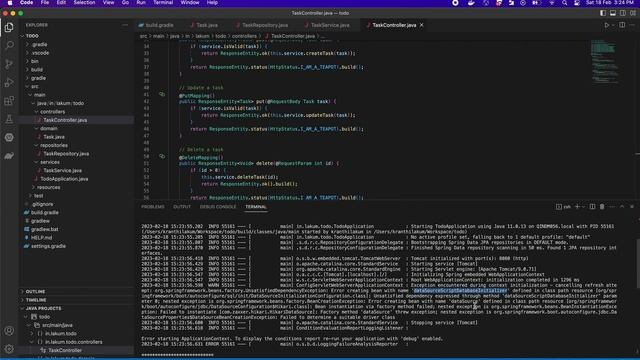The image size is (640, 360).
Task: Open the Selection menu in menu bar
Action: point(84,3)
